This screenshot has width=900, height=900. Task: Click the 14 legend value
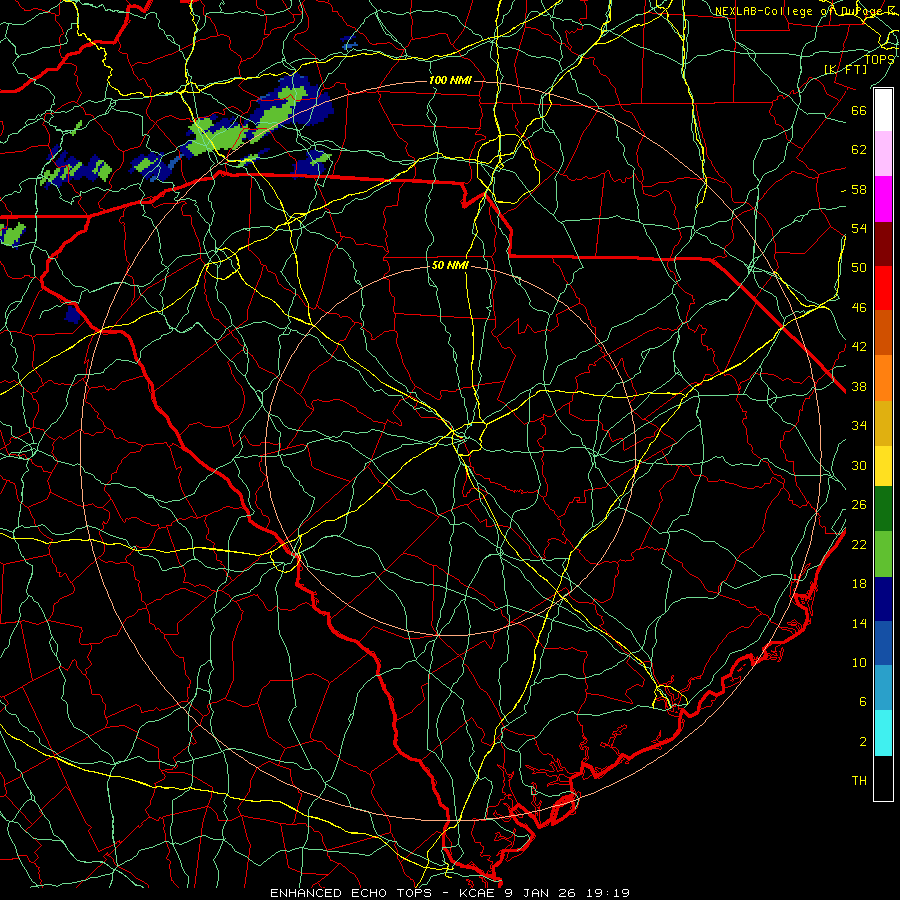click(859, 623)
